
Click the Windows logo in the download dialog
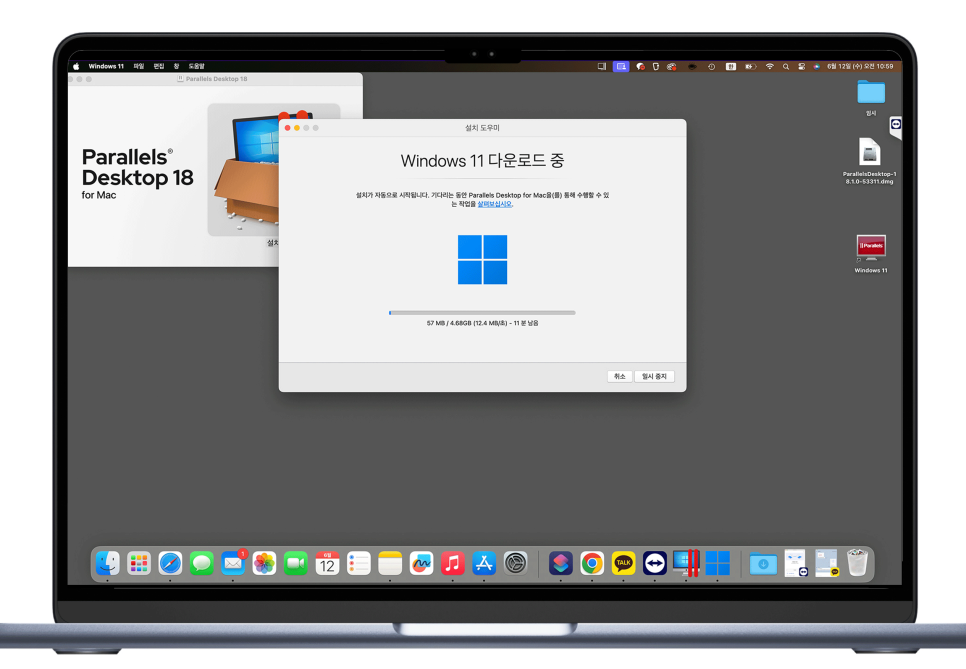tap(482, 259)
